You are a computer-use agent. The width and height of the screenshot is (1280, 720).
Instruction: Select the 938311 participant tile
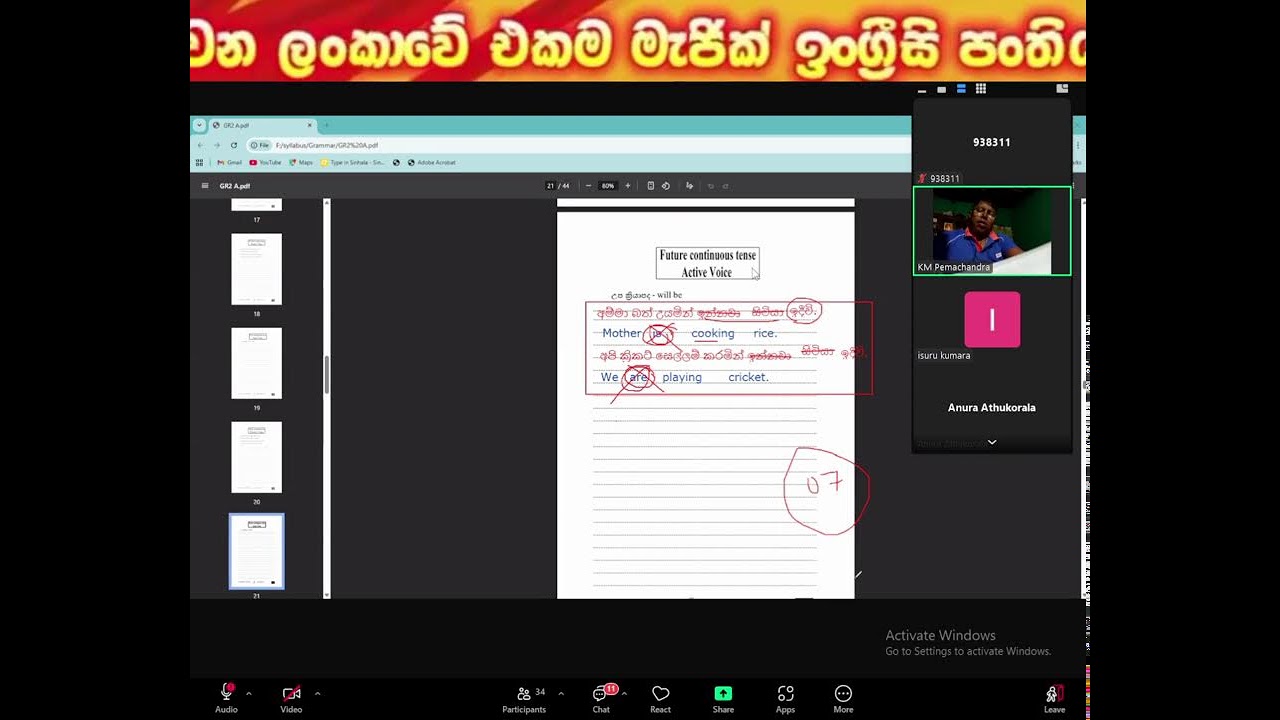coord(992,142)
